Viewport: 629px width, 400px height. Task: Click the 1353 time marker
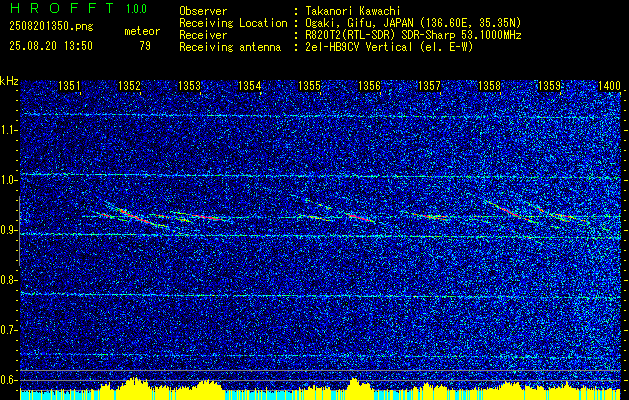point(189,86)
